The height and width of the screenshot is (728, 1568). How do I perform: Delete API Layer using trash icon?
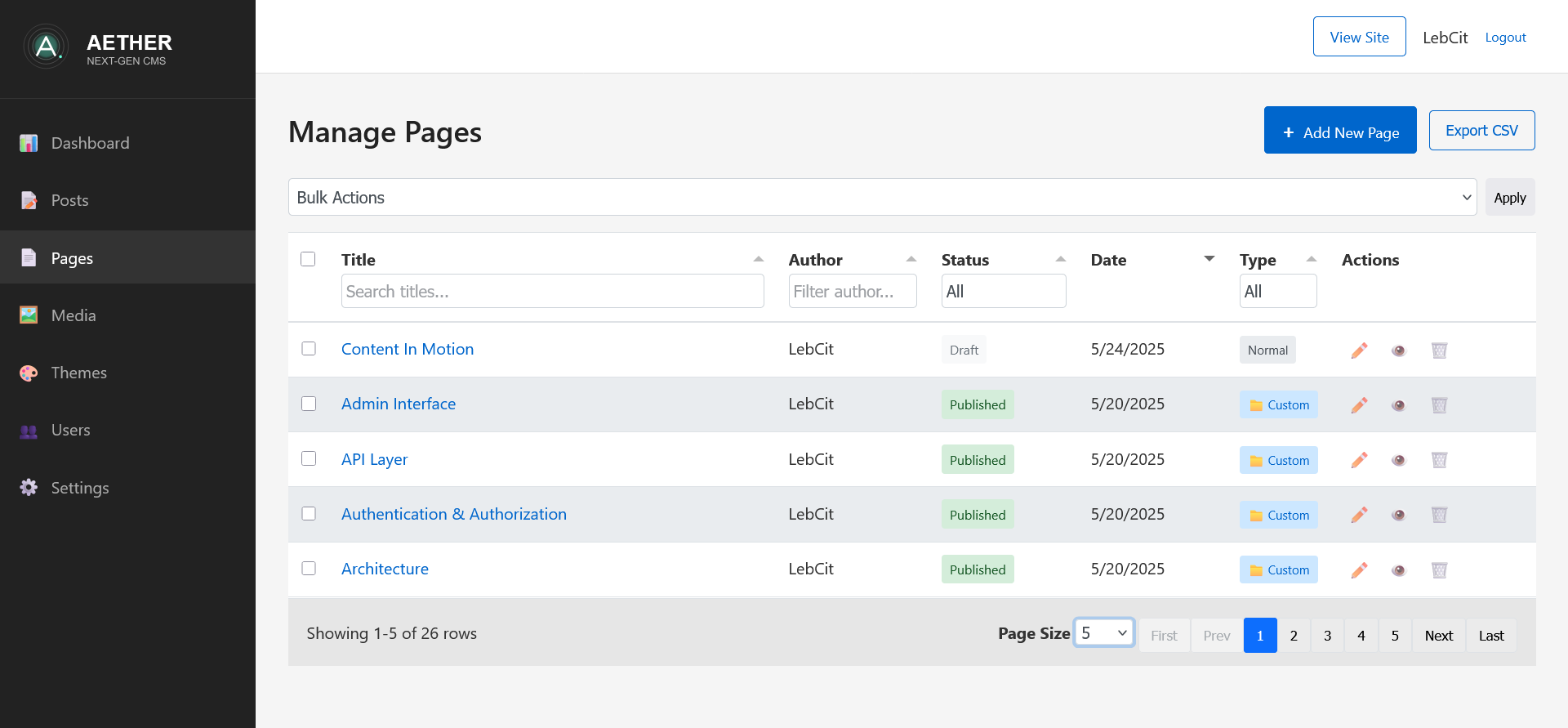(1439, 460)
